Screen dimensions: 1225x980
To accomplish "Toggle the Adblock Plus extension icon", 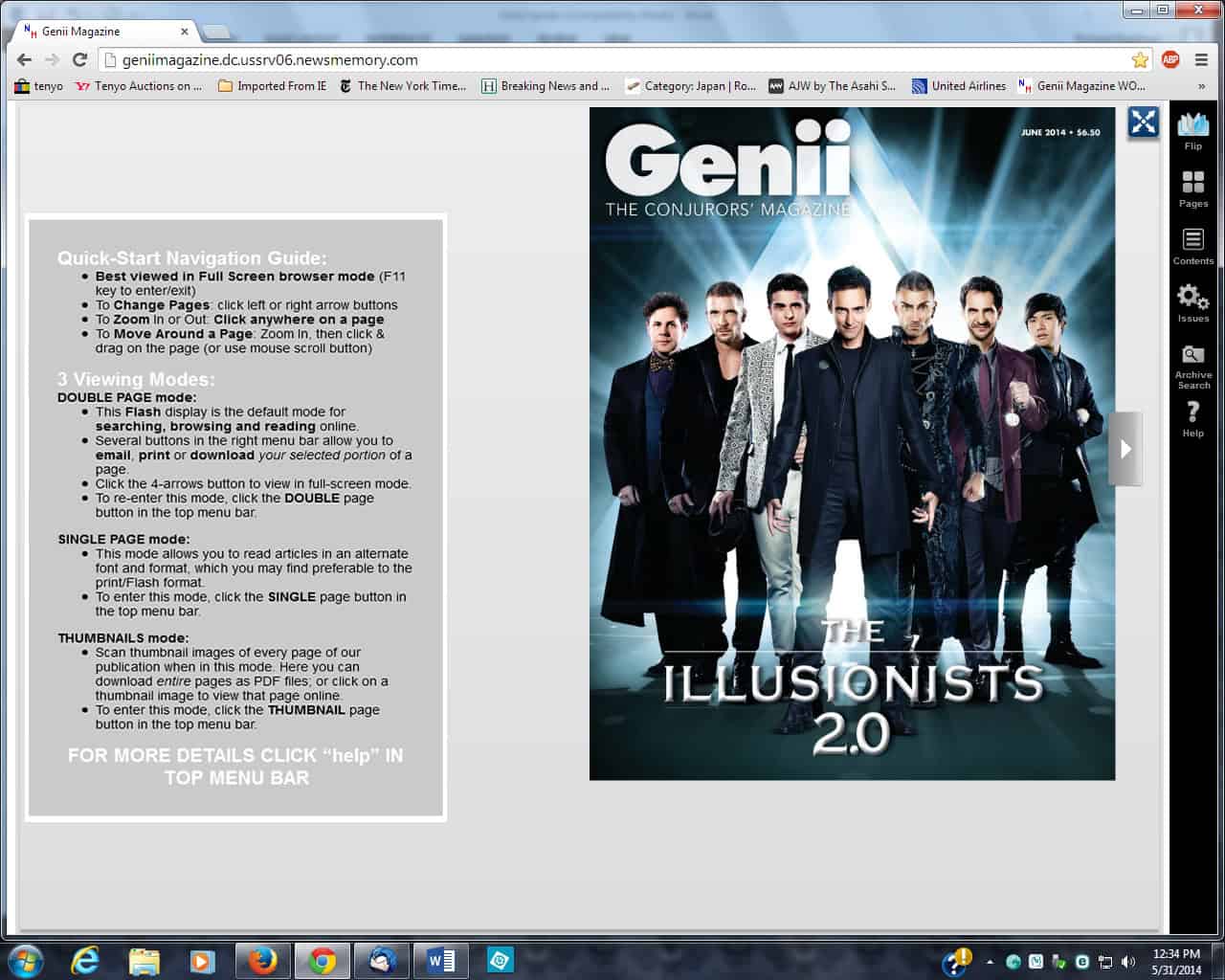I will click(x=1170, y=59).
